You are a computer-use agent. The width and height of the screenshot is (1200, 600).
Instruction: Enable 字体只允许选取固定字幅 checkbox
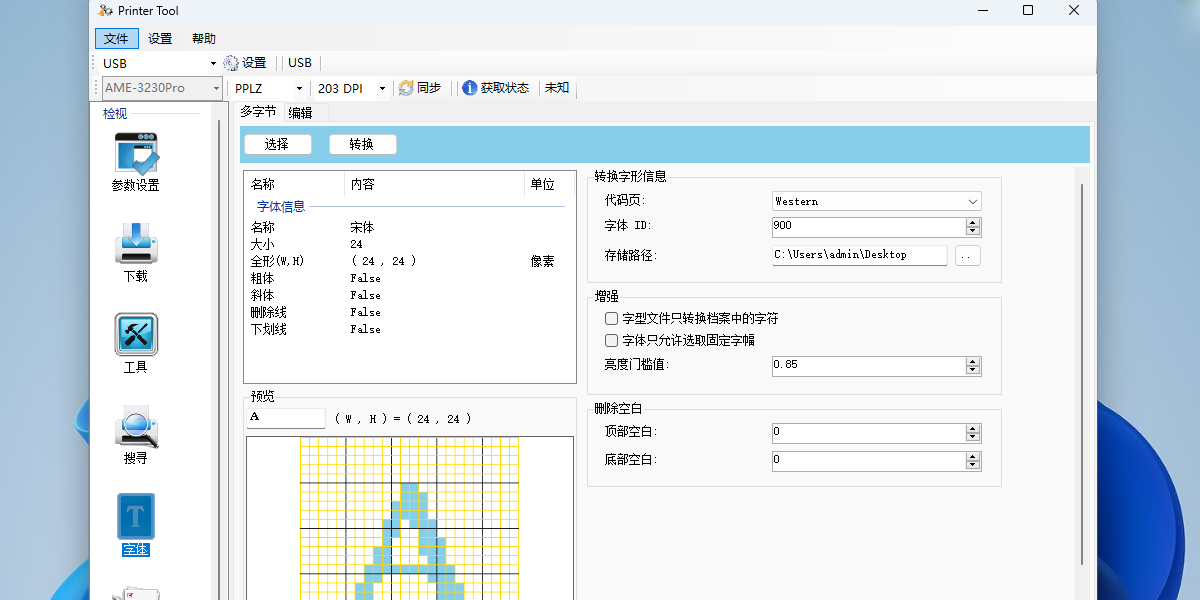tap(612, 341)
